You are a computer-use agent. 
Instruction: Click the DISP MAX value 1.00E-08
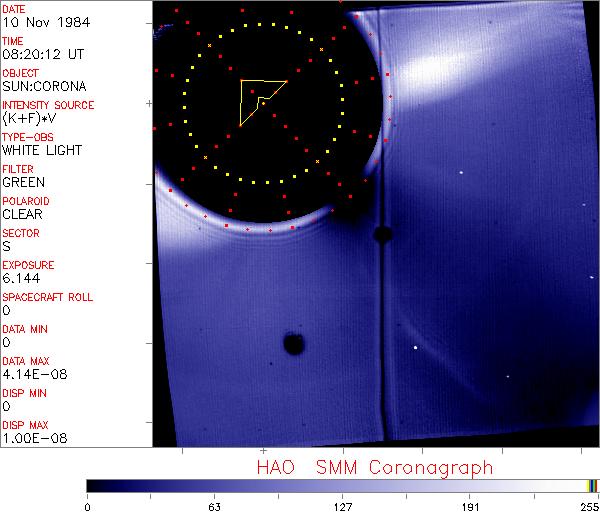(30, 438)
